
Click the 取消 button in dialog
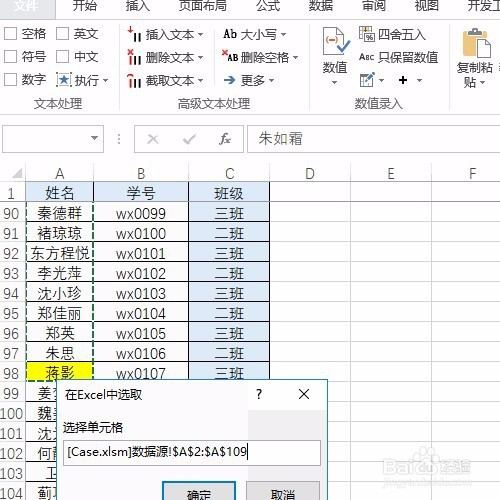tap(283, 492)
